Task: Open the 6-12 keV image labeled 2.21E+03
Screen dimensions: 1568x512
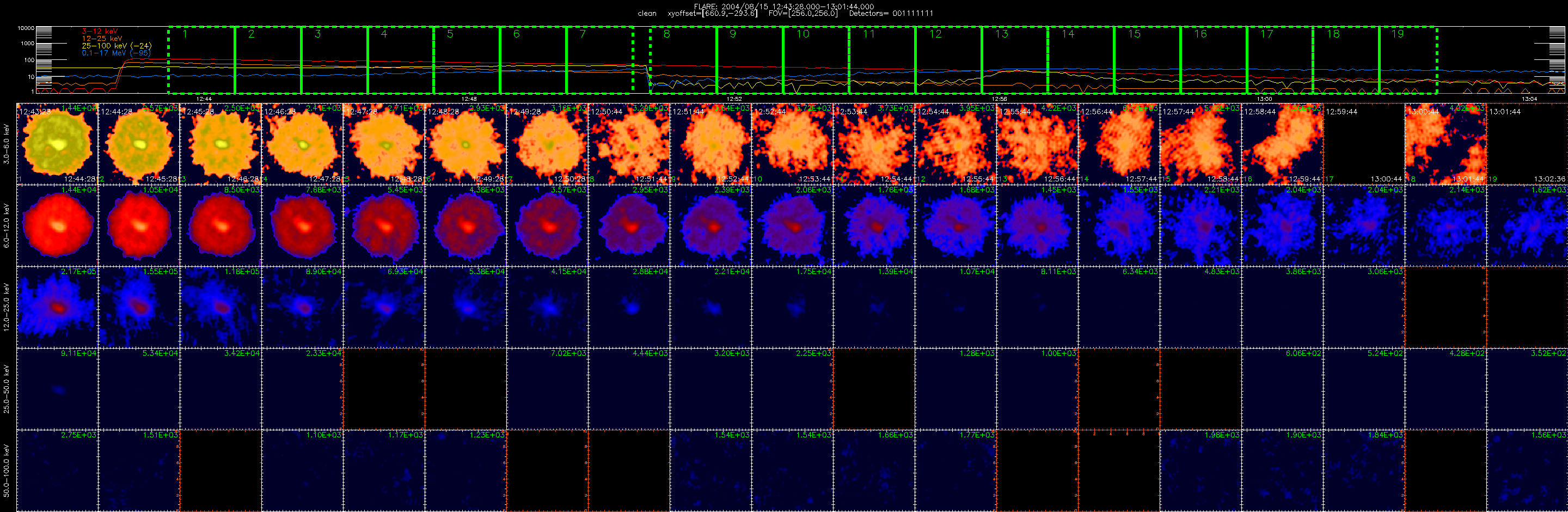Action: pyautogui.click(x=1200, y=225)
